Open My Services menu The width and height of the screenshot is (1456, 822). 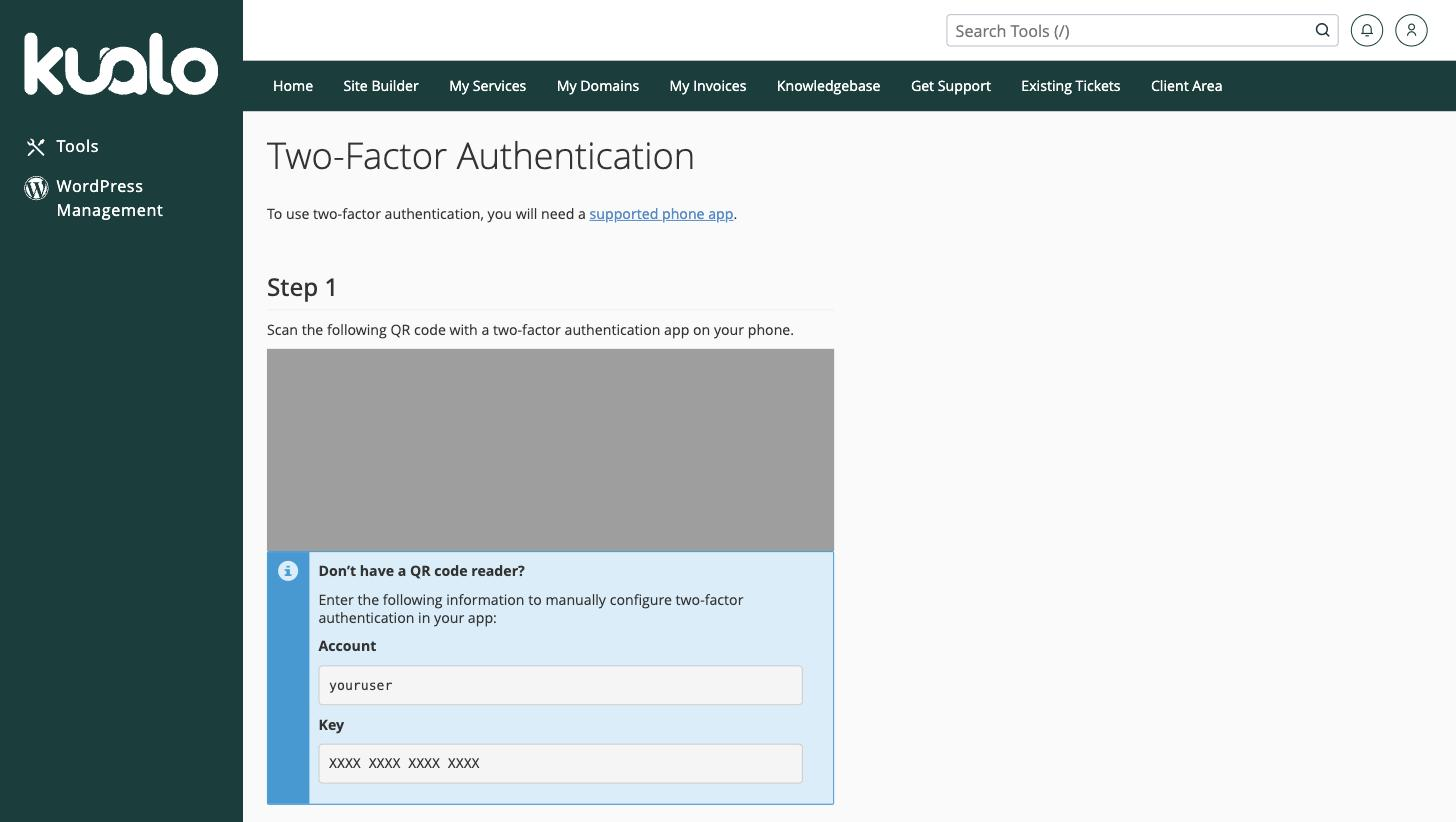(x=487, y=86)
